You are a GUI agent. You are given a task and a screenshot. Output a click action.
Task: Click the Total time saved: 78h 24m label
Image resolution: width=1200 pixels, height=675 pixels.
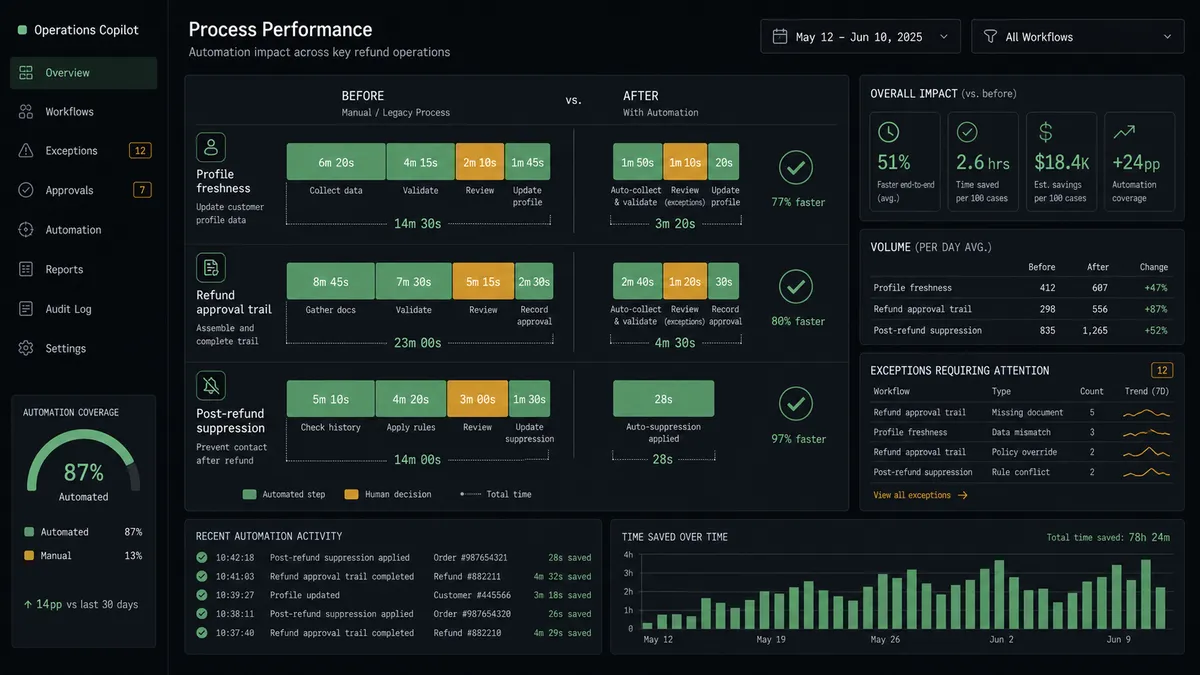pyautogui.click(x=1108, y=538)
